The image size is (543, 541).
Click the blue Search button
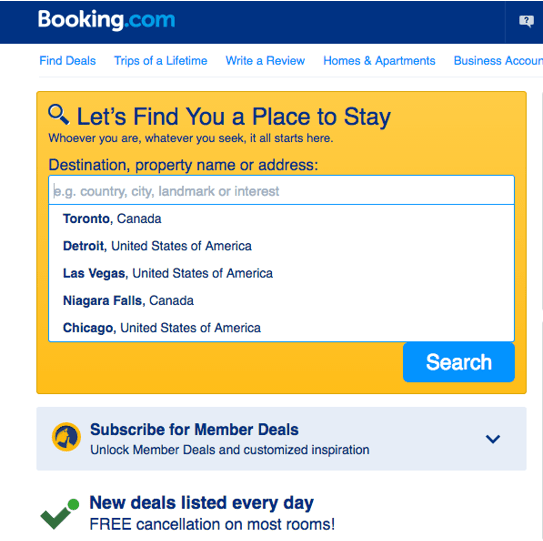coord(459,362)
